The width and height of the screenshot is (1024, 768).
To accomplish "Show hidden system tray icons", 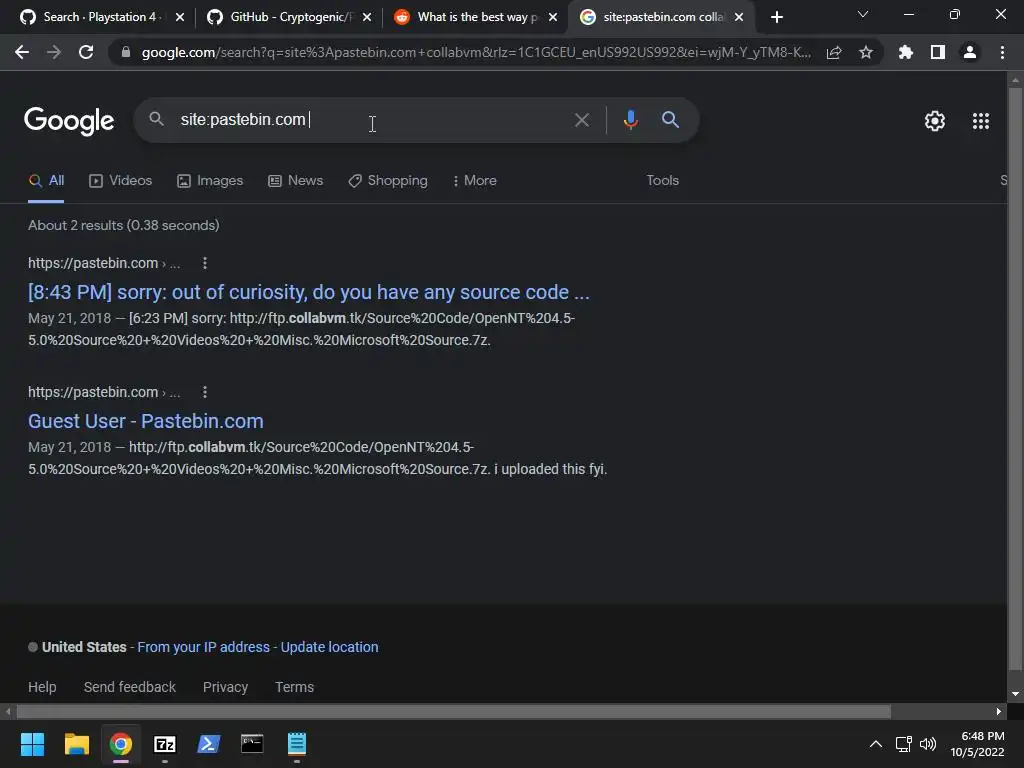I will click(x=876, y=744).
